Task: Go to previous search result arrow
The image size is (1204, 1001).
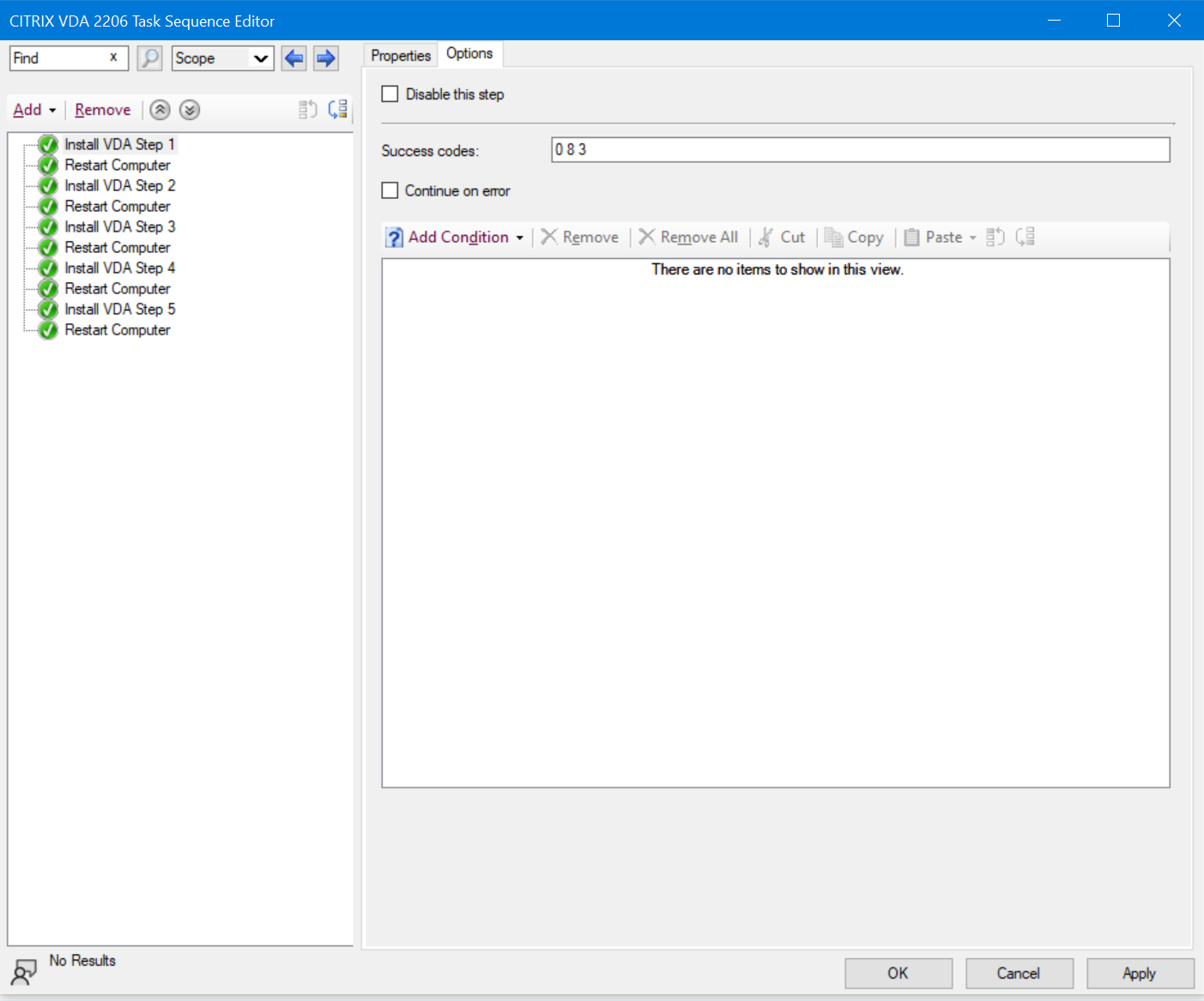Action: tap(293, 58)
